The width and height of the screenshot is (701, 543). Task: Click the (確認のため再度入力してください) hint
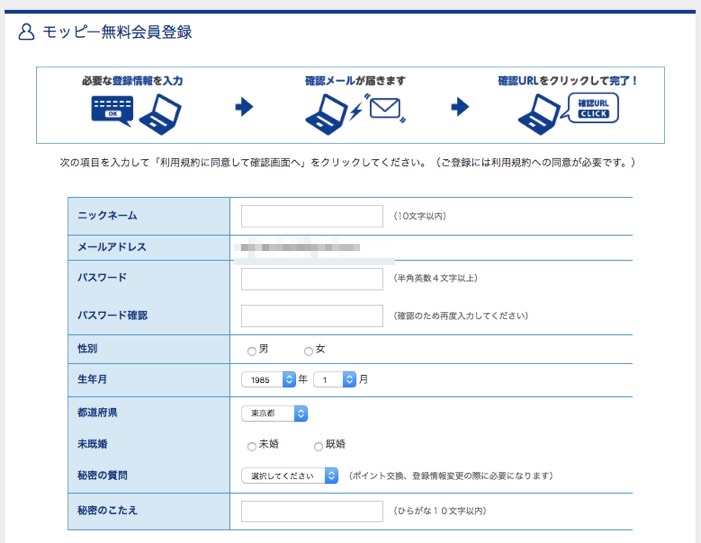click(461, 316)
